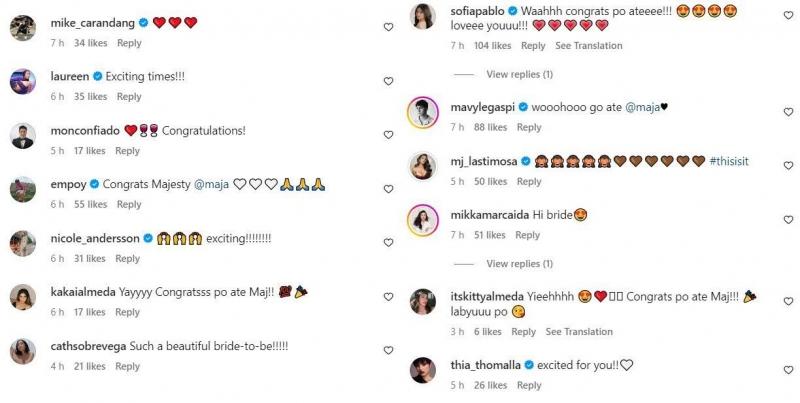The image size is (800, 403).
Task: Like mike_carandang's comment with heart icon
Action: coord(388,28)
